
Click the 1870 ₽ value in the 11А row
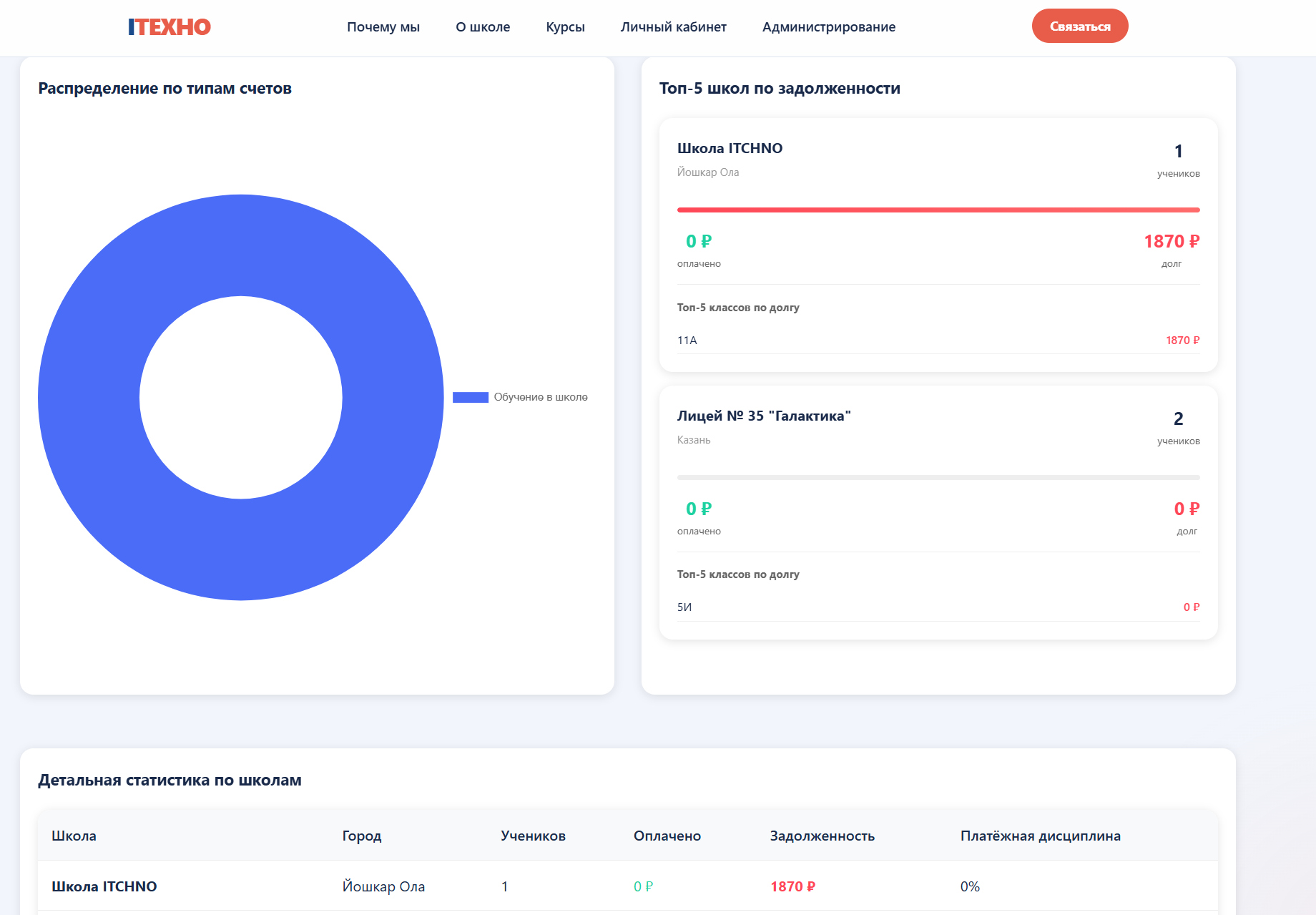(x=1183, y=341)
